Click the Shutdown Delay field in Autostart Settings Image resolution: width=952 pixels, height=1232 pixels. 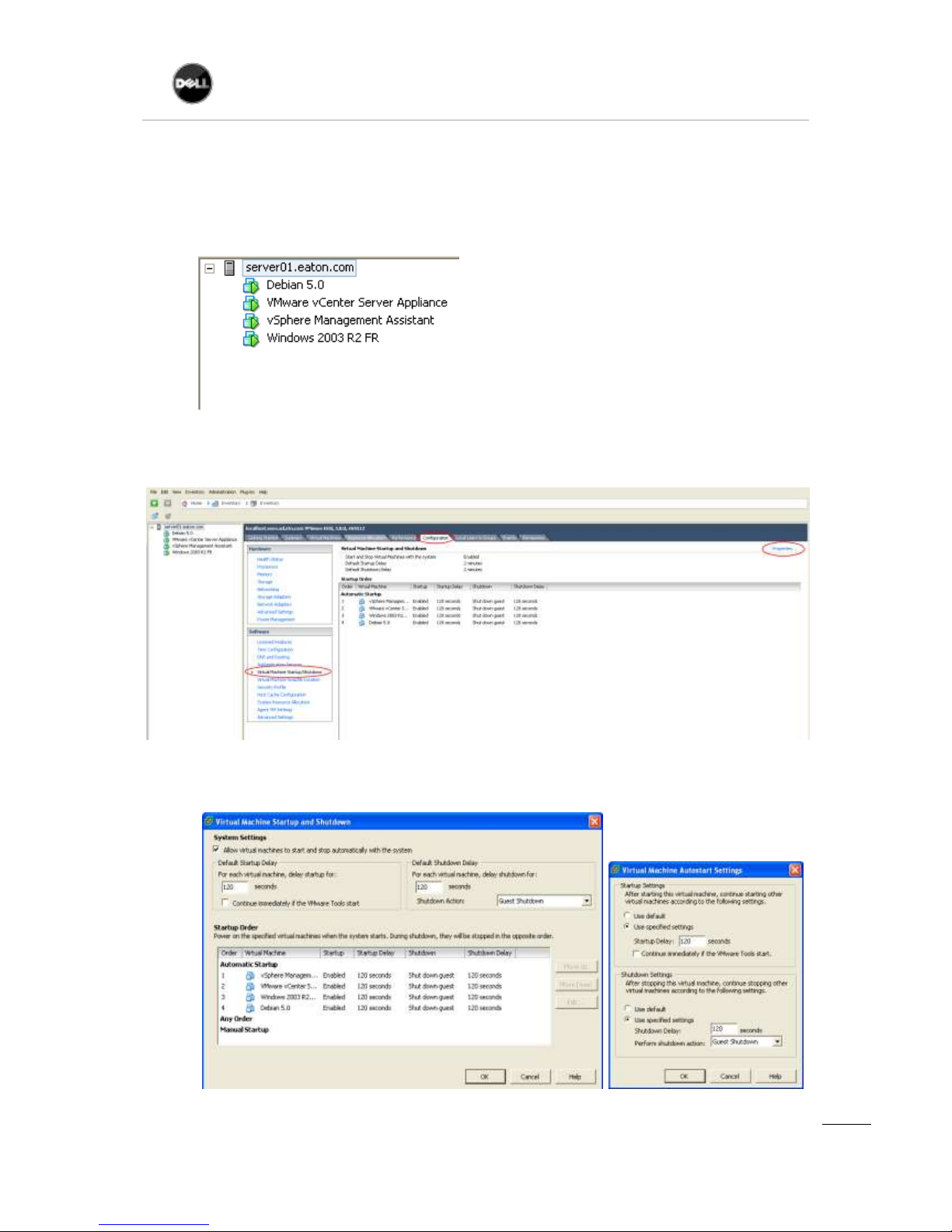click(x=724, y=1029)
